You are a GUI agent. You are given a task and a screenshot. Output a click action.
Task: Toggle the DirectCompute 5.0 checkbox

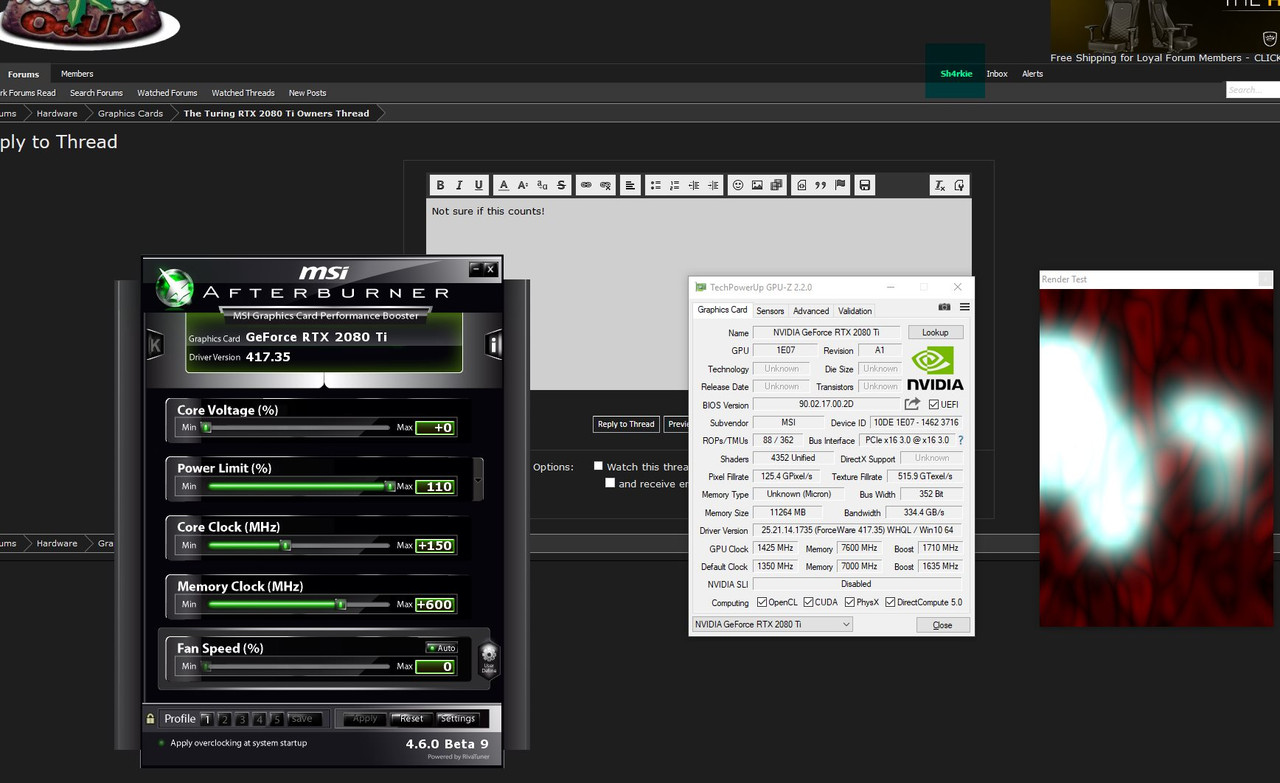tap(890, 602)
